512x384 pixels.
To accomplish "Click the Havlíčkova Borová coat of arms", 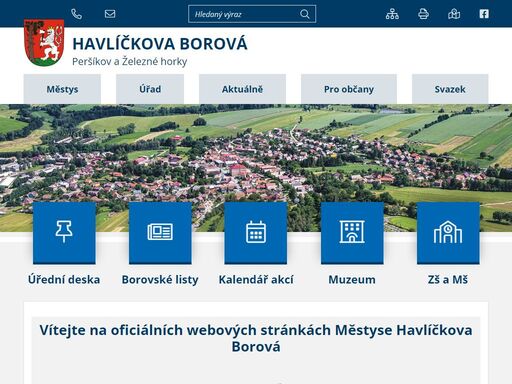I will coord(44,43).
